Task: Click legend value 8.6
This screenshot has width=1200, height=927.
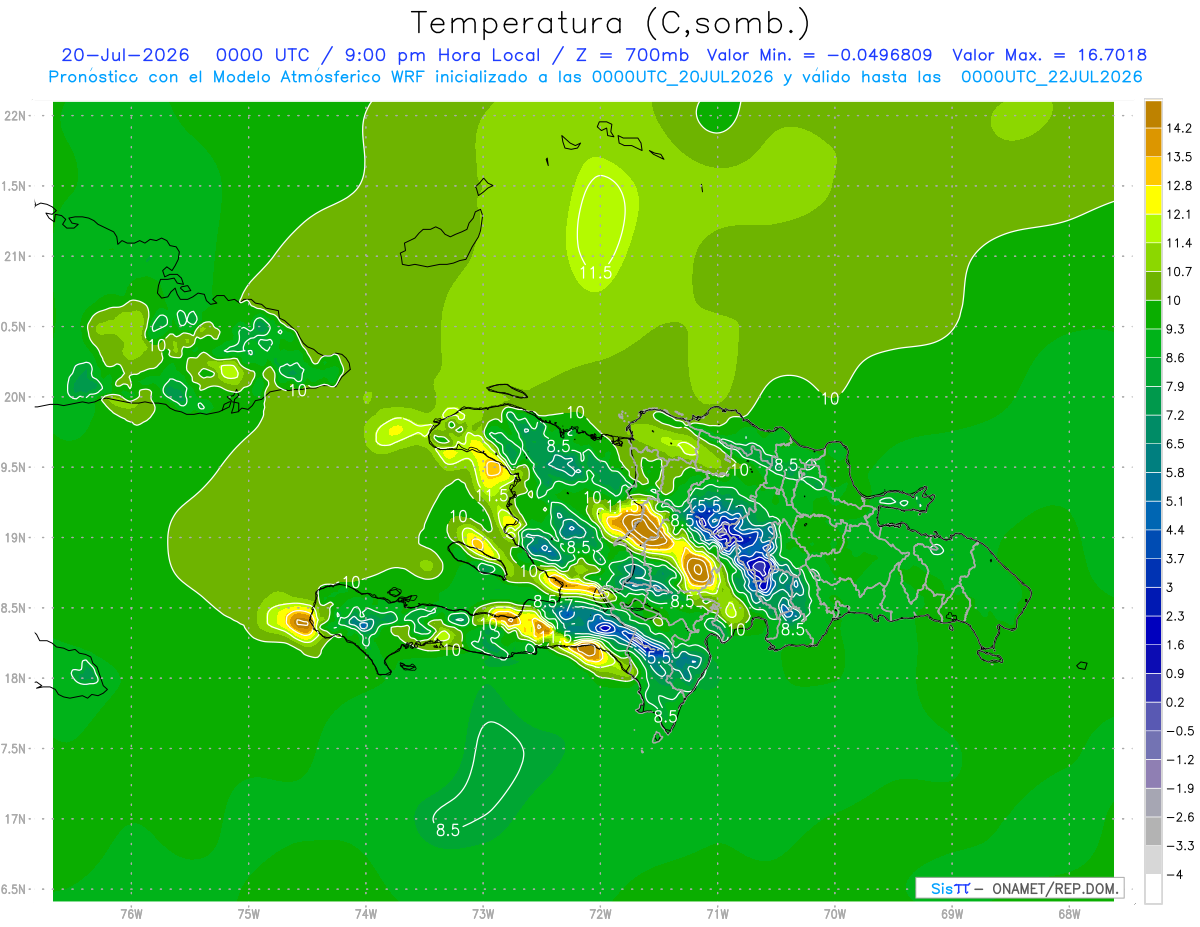Action: point(1176,358)
